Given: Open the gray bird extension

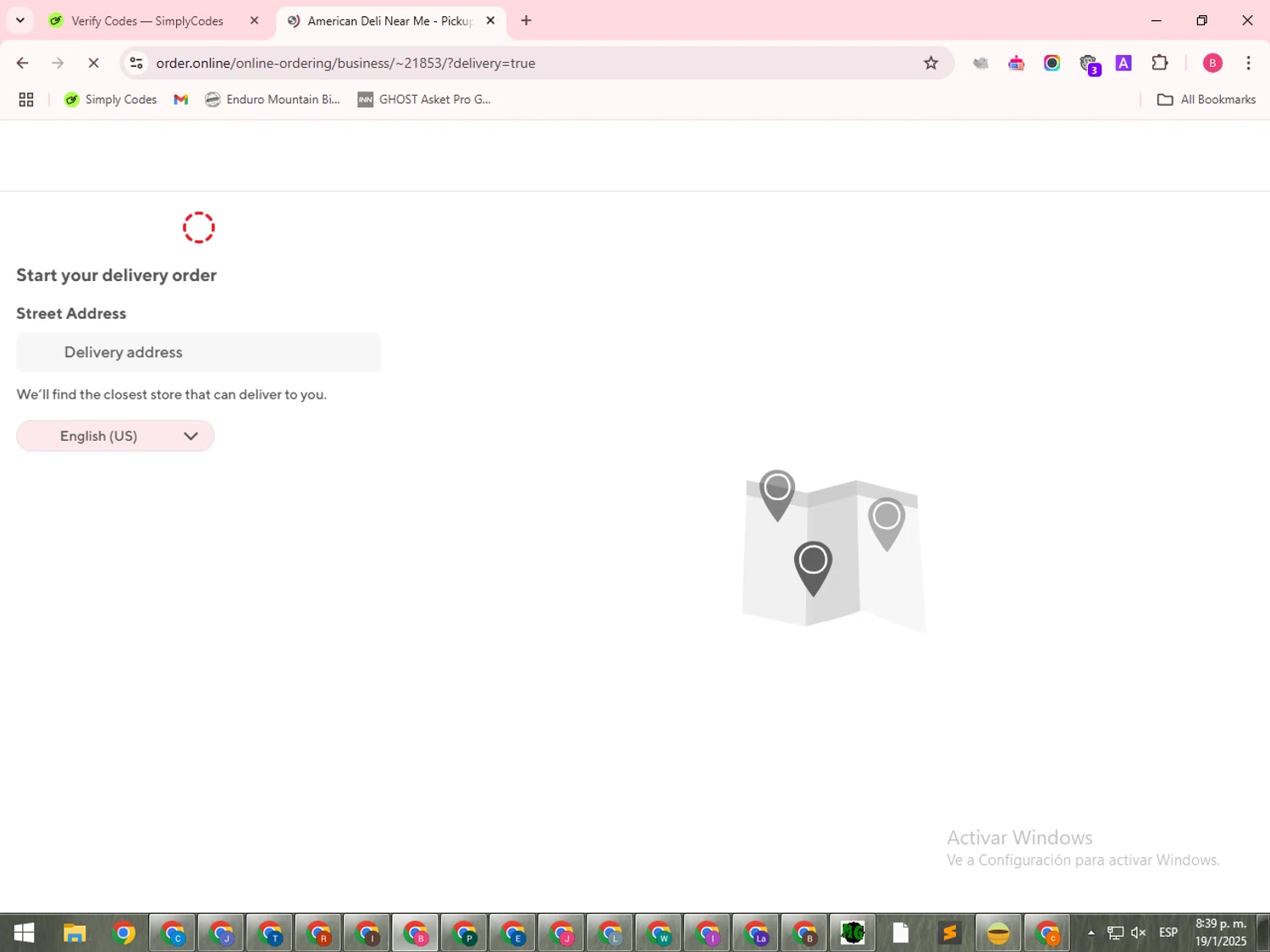Looking at the screenshot, I should [980, 63].
